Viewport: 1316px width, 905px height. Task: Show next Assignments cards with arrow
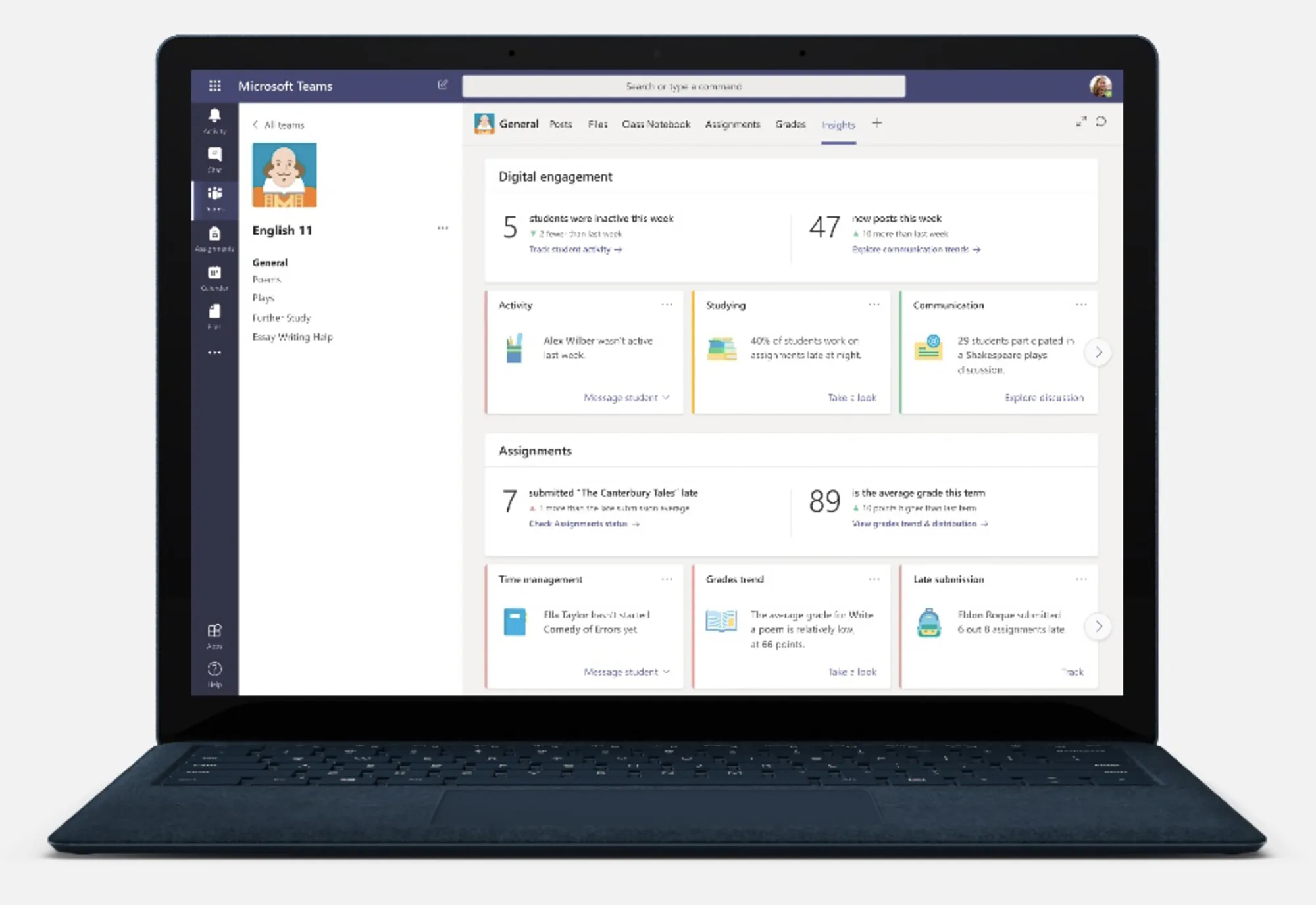coord(1098,627)
